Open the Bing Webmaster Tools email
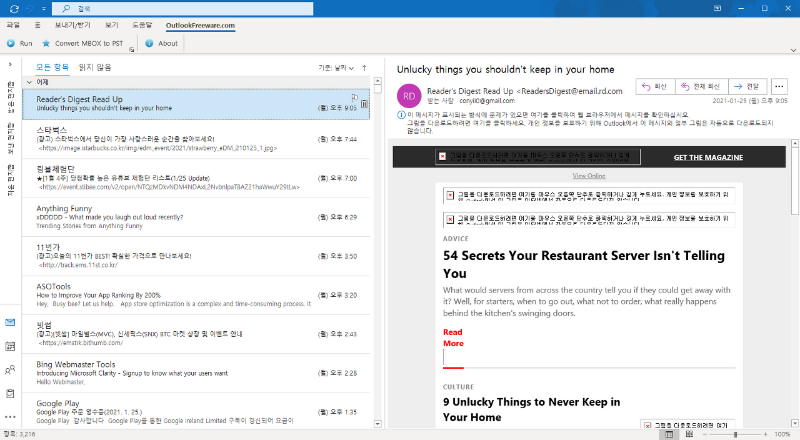 tap(196, 373)
